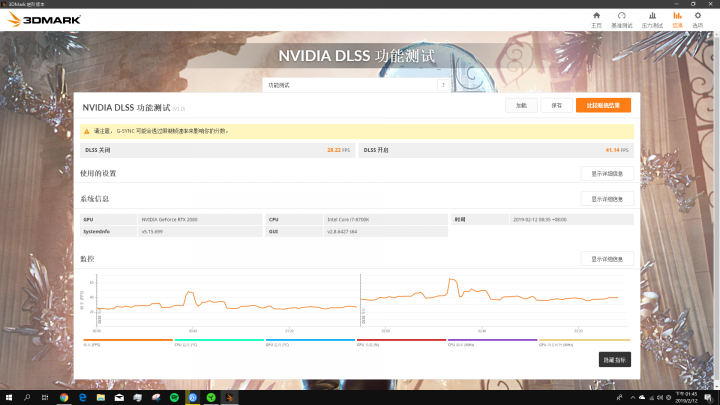Open Windows taskbar search
Viewport: 720px width, 405px height.
[x=27, y=397]
